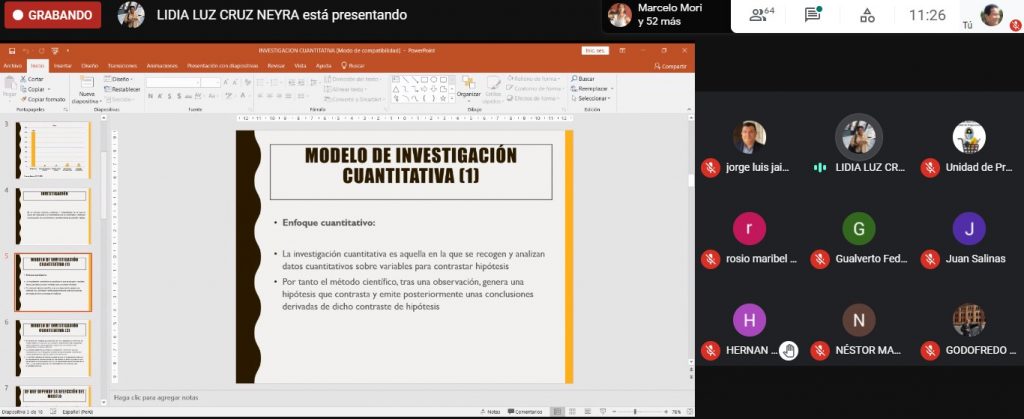Activate the Copiar formato painter
This screenshot has width=1024, height=419.
click(43, 99)
